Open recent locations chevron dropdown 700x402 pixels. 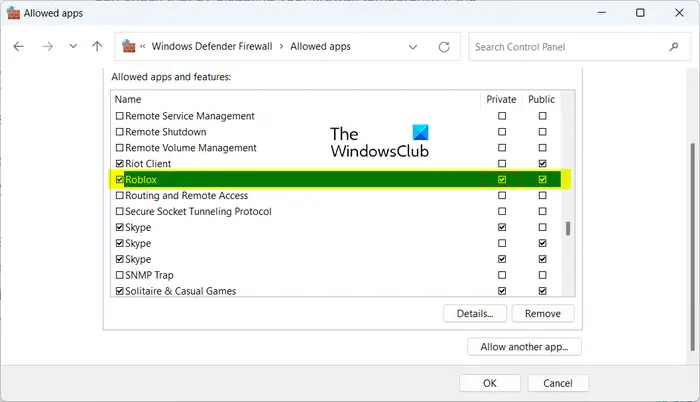pyautogui.click(x=73, y=46)
